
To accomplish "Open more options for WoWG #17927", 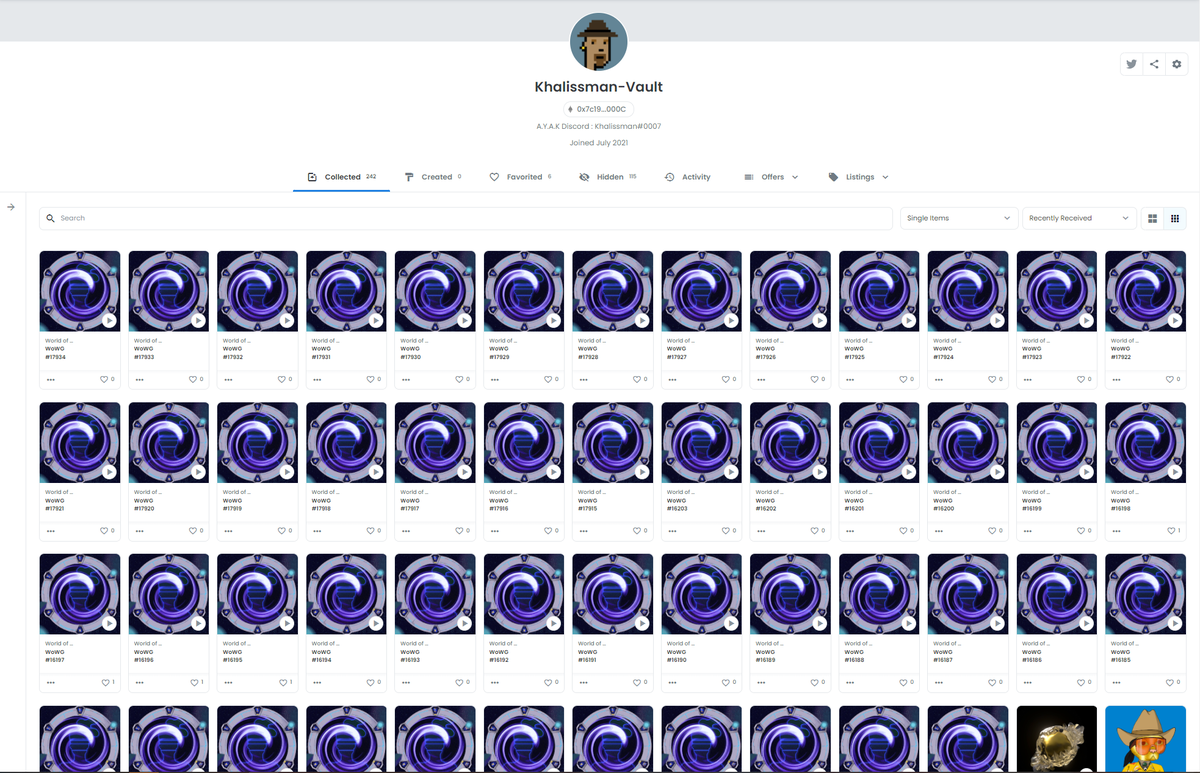I will click(672, 380).
